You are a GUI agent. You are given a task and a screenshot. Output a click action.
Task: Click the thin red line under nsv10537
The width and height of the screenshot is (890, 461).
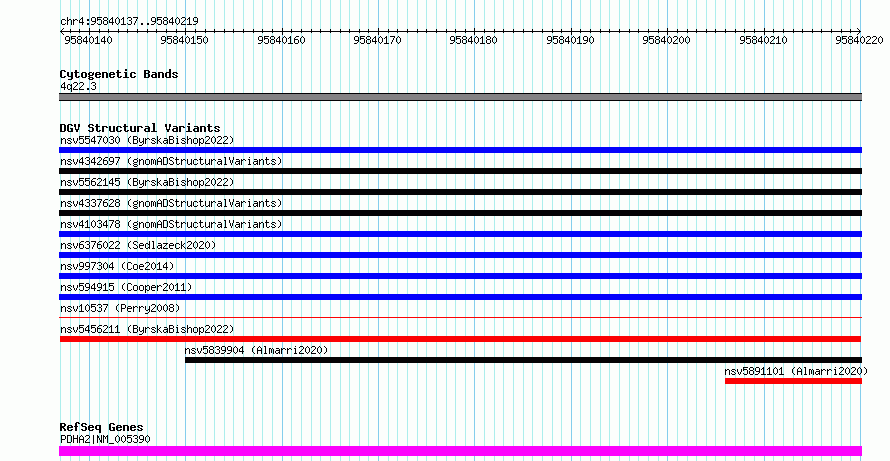(x=460, y=318)
